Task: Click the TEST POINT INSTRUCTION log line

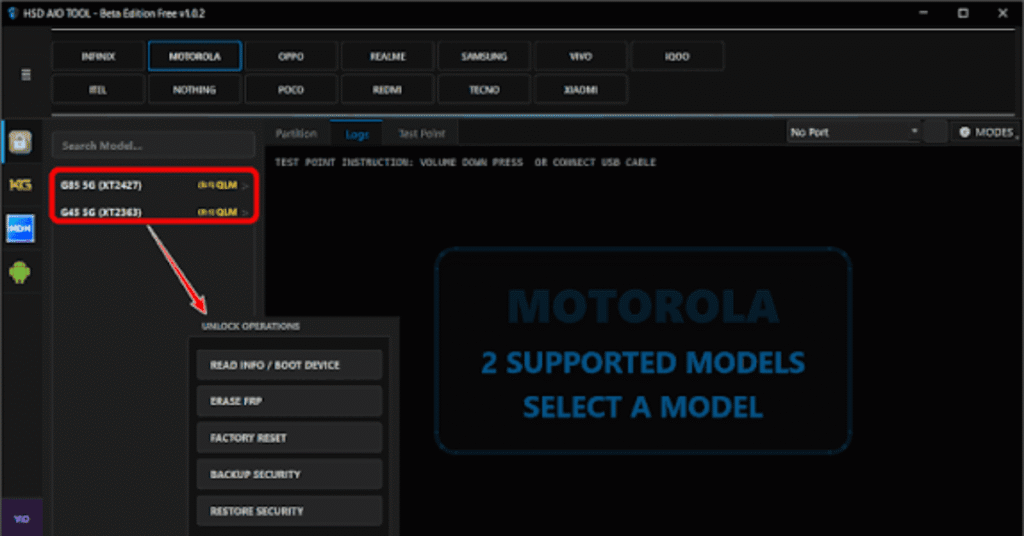Action: pyautogui.click(x=465, y=162)
